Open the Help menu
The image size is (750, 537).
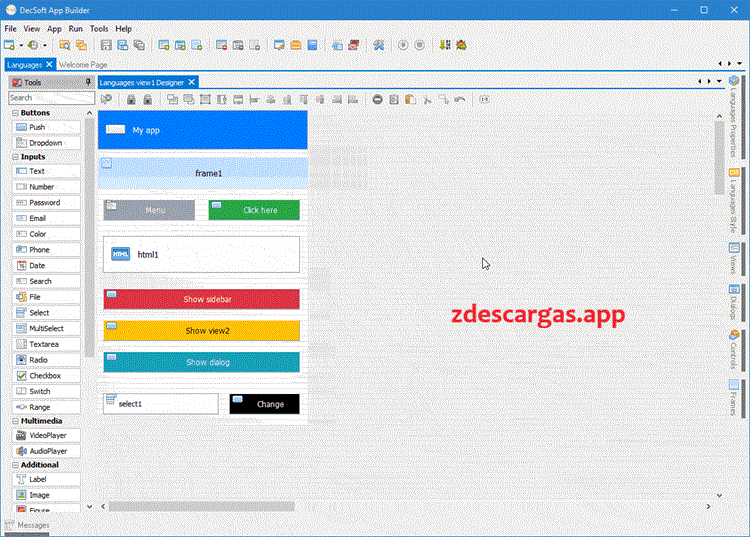coord(123,29)
